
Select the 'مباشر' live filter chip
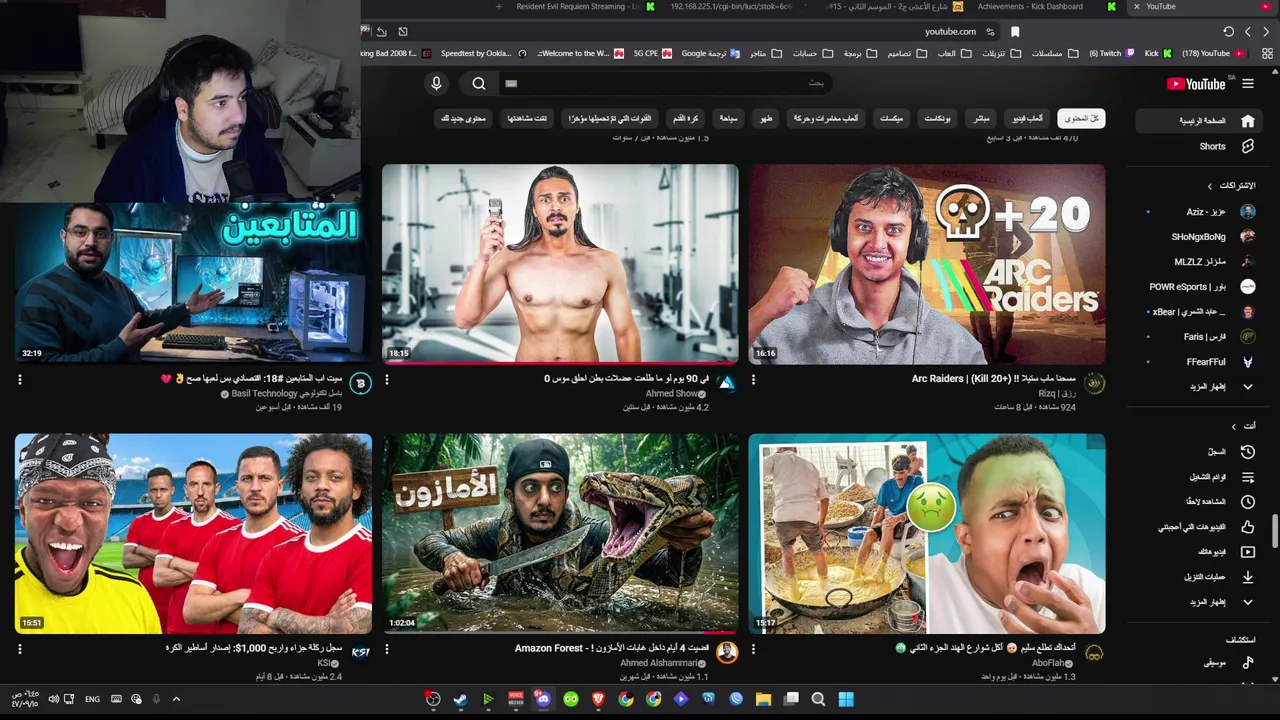point(982,118)
